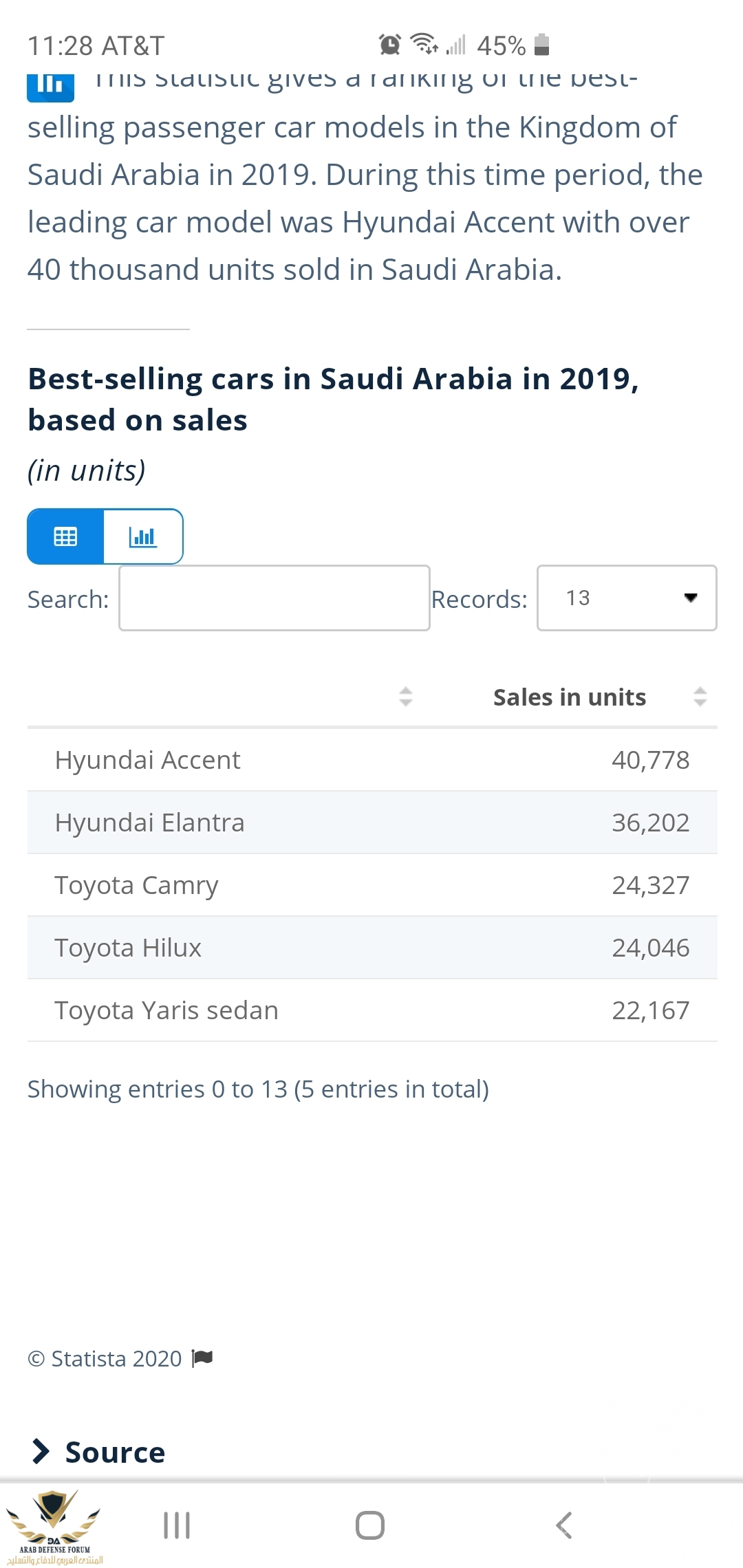Screen dimensions: 743x1568
Task: Tap the Android recent apps button
Action: click(x=177, y=1525)
